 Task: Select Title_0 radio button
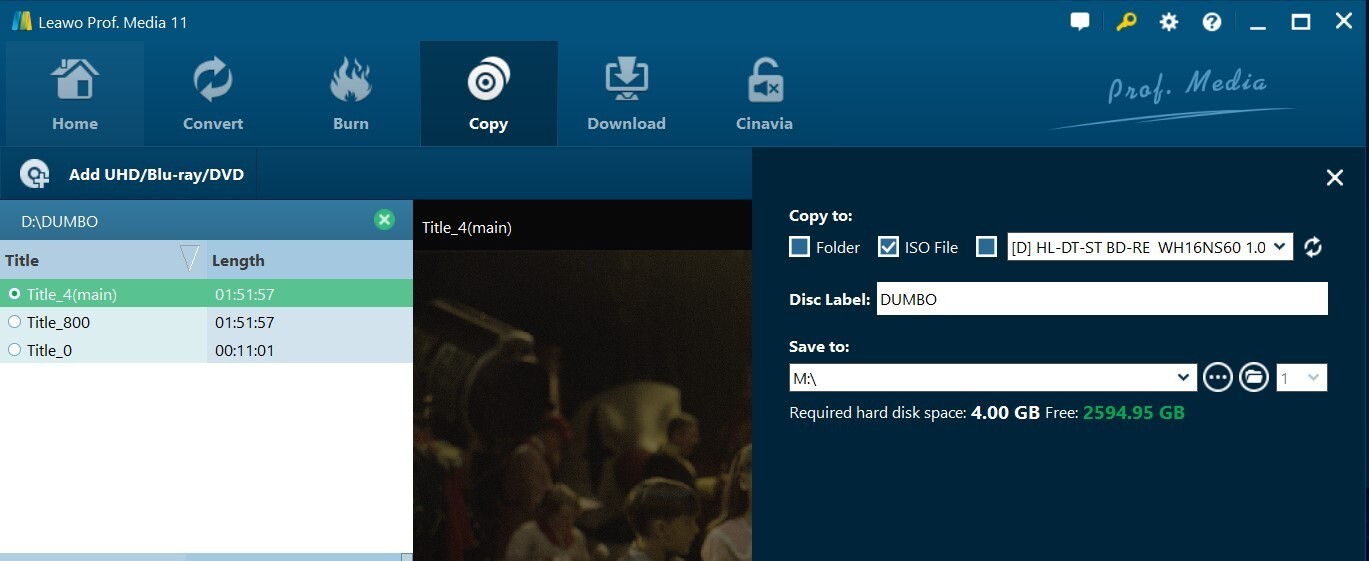click(x=15, y=350)
